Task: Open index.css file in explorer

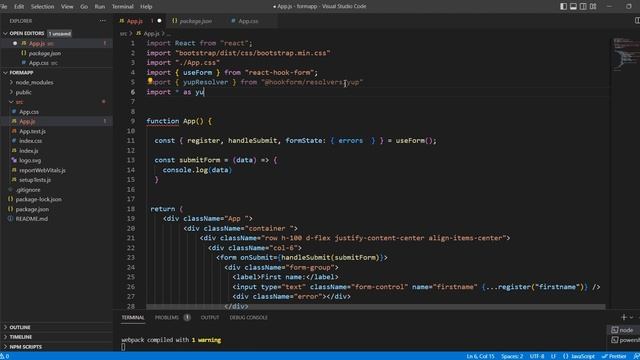Action: [30, 141]
